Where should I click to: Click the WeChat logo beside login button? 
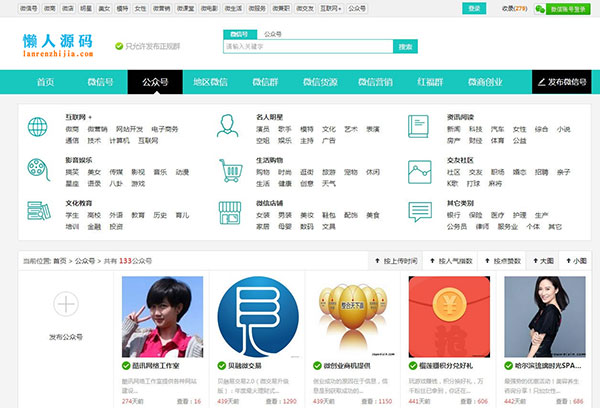click(540, 9)
